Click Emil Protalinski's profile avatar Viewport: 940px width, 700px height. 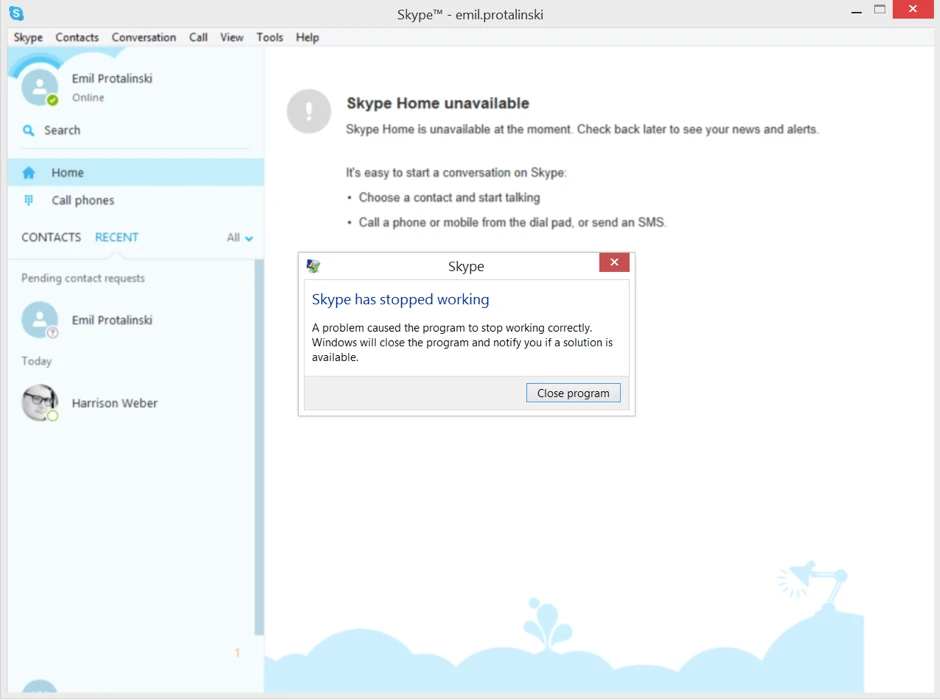tap(39, 87)
